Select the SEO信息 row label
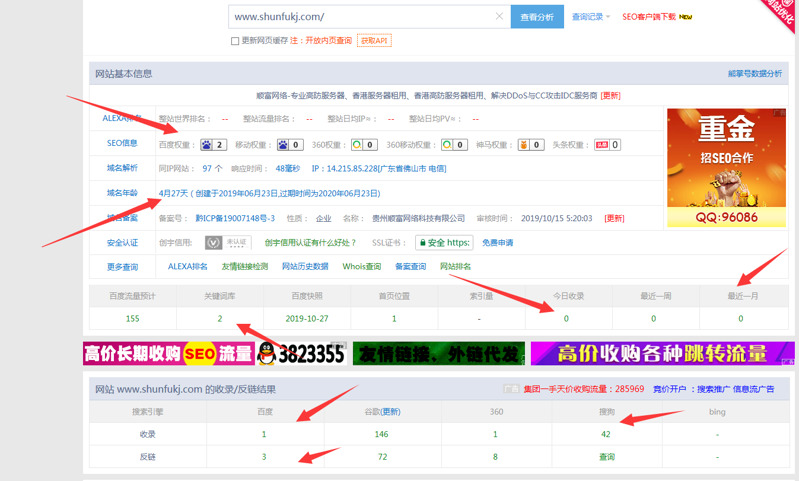 tap(122, 143)
